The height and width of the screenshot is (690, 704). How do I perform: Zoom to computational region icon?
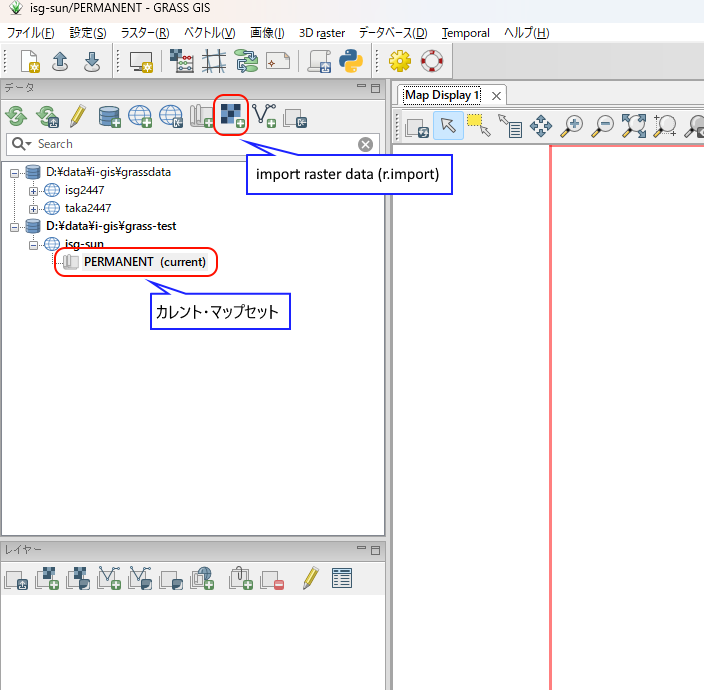[665, 126]
